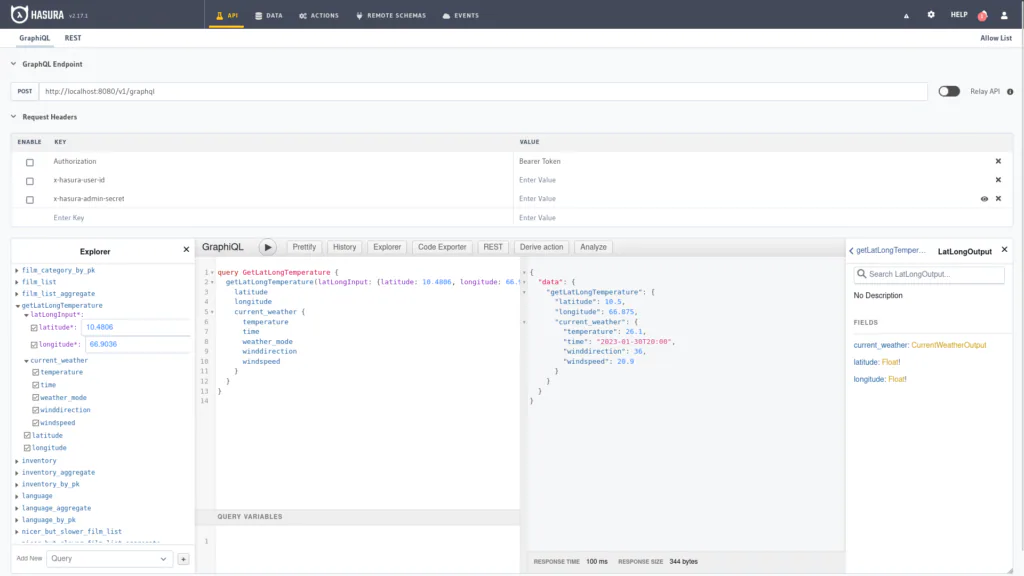
Task: Switch to the REST tab
Action: click(x=72, y=38)
